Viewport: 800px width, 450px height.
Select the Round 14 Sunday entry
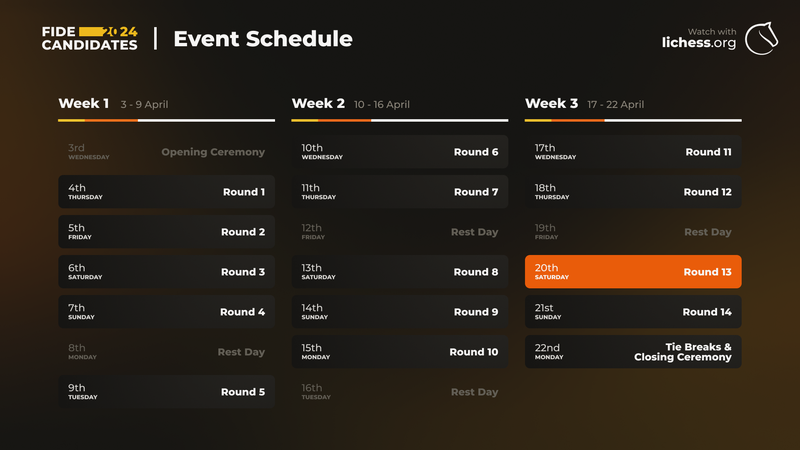click(633, 312)
